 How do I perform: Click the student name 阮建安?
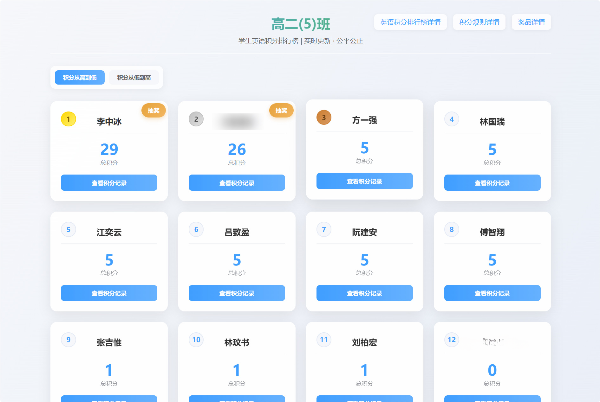click(x=364, y=232)
